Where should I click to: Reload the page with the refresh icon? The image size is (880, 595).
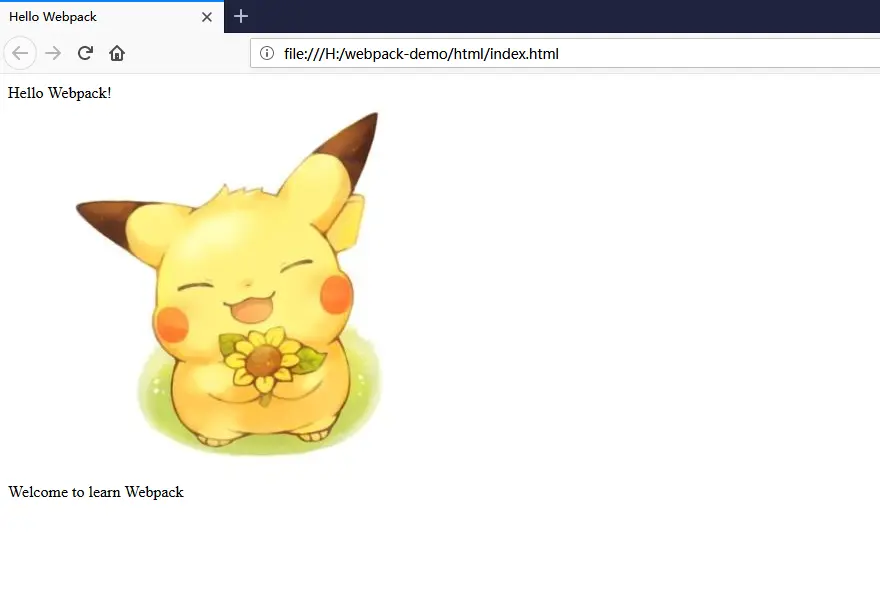point(85,53)
